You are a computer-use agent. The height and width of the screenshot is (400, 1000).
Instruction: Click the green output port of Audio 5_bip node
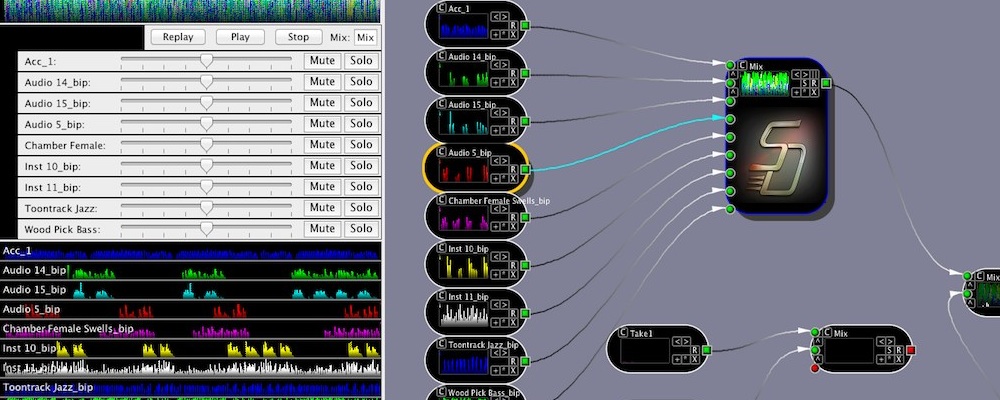click(x=525, y=169)
